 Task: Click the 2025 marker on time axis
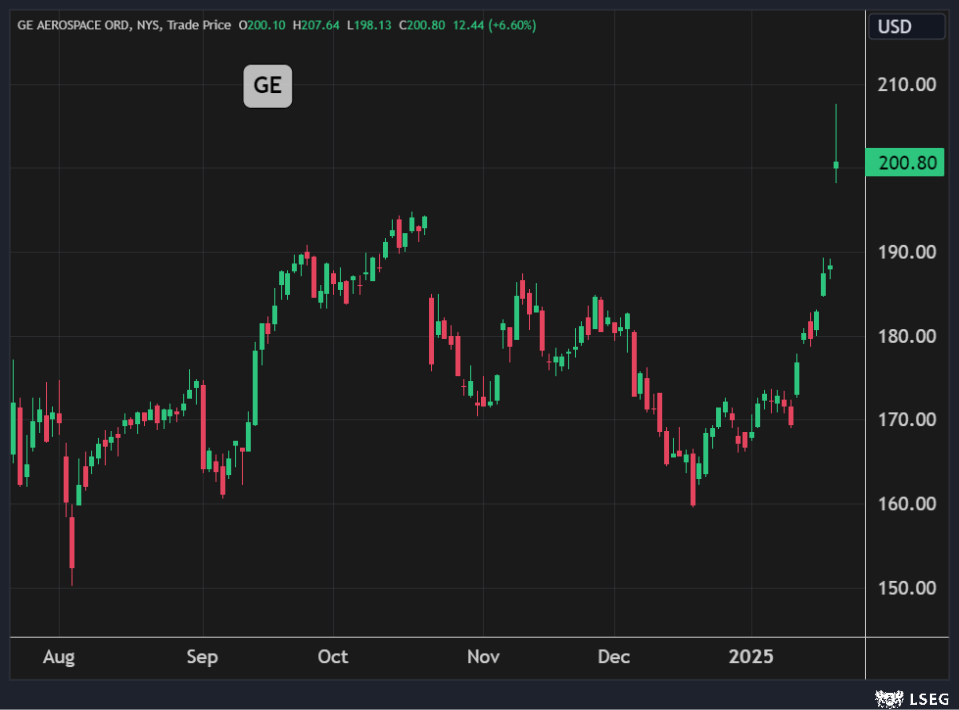click(x=751, y=657)
